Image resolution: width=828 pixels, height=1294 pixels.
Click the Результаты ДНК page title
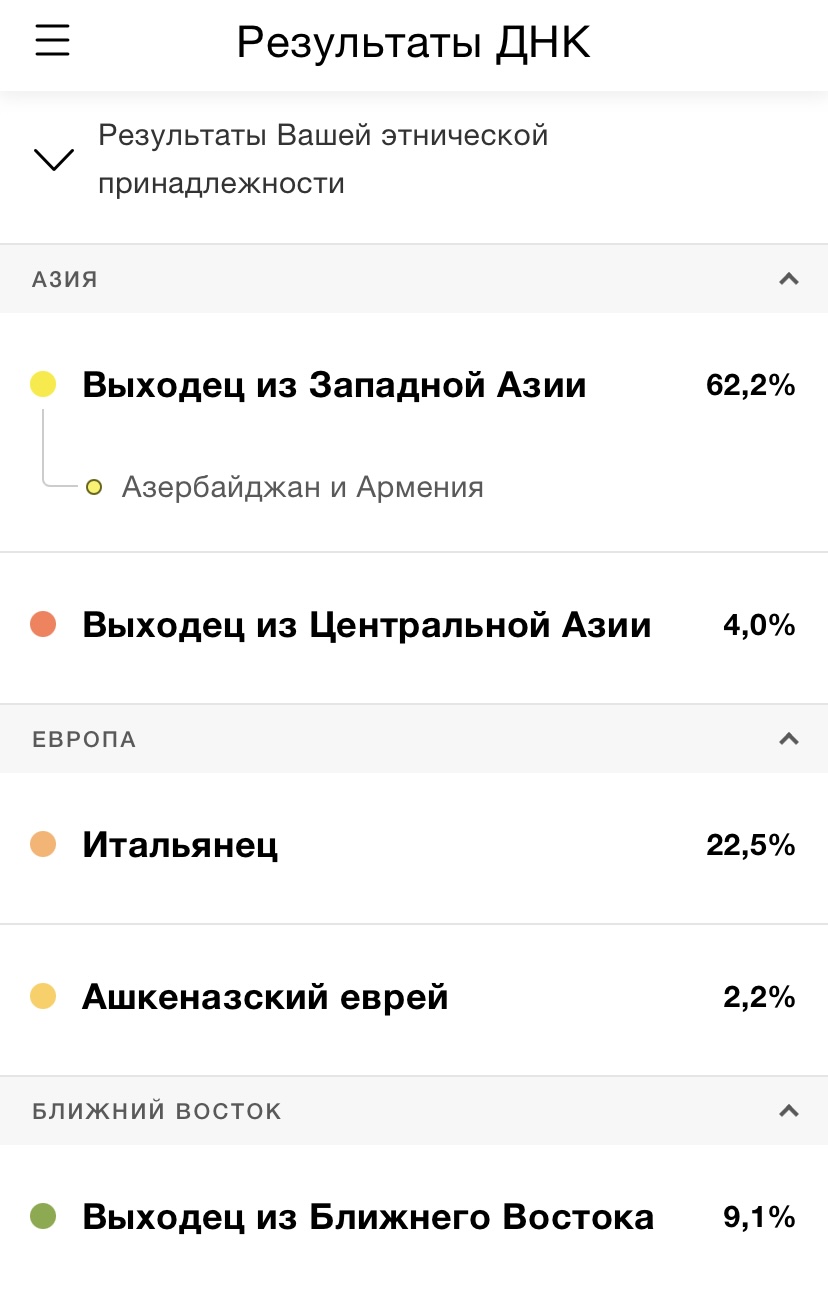click(413, 43)
